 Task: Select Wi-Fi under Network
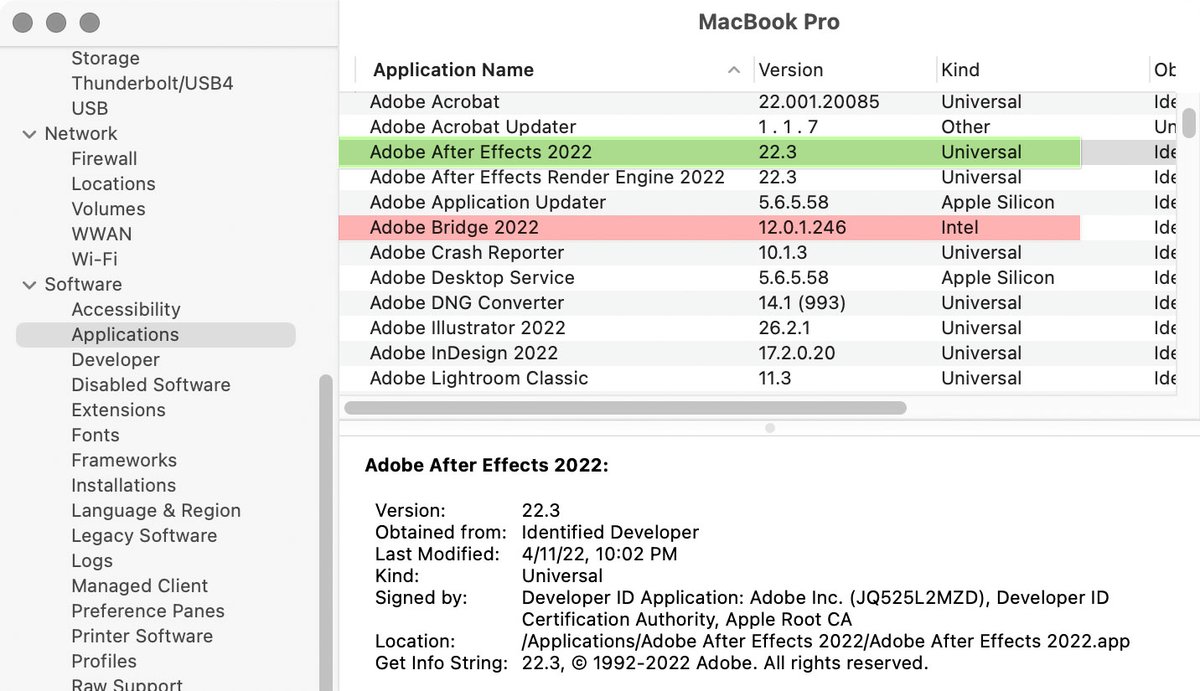95,259
